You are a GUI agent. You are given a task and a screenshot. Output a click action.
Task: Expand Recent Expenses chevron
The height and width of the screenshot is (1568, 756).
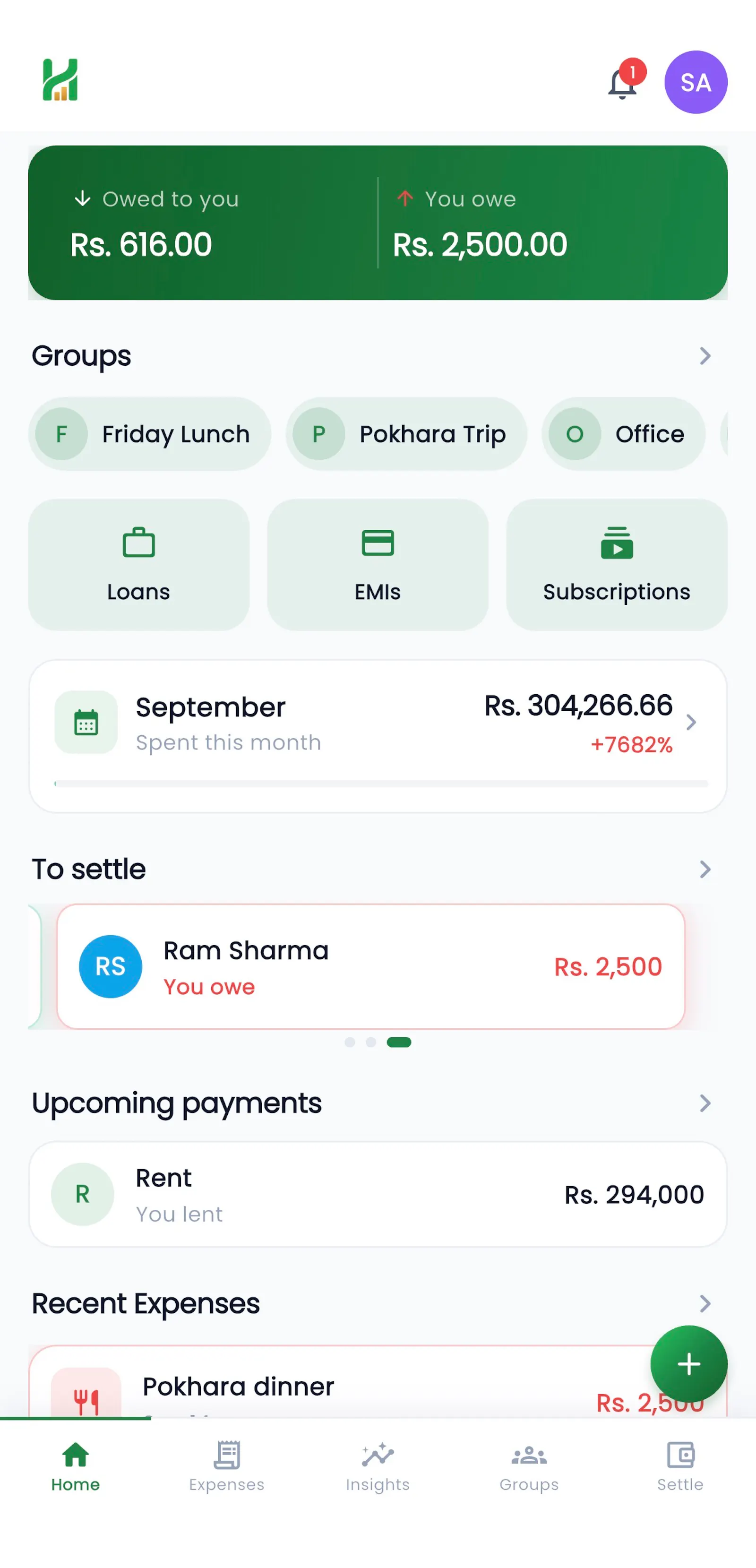[x=705, y=1303]
